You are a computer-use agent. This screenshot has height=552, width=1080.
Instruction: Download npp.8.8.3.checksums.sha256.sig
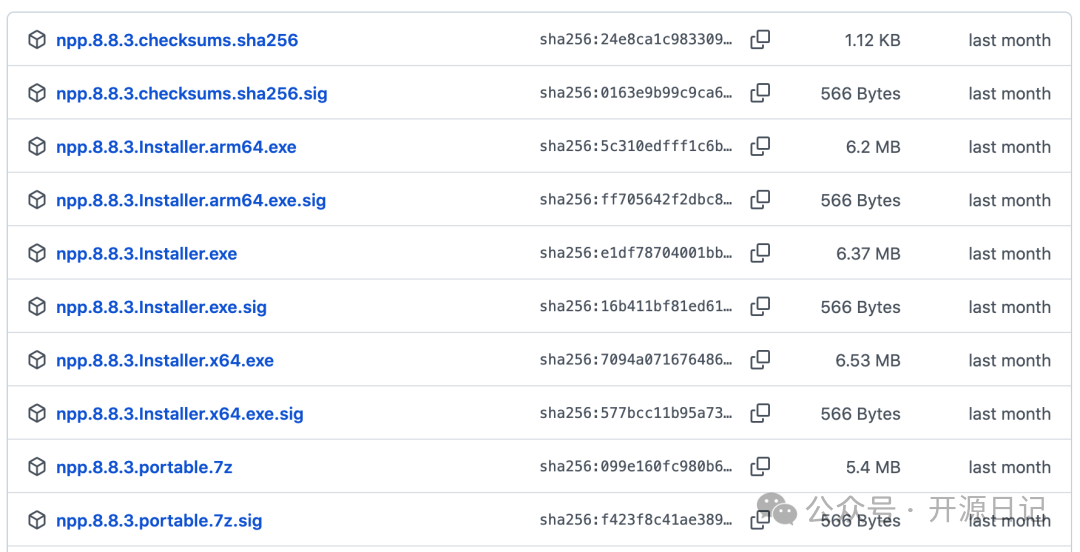click(191, 94)
